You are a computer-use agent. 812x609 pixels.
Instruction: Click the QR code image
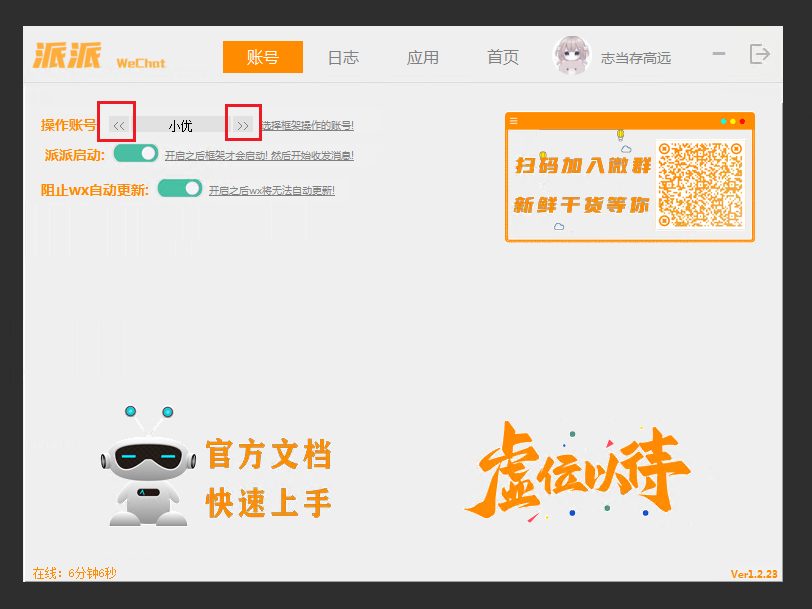[x=700, y=185]
